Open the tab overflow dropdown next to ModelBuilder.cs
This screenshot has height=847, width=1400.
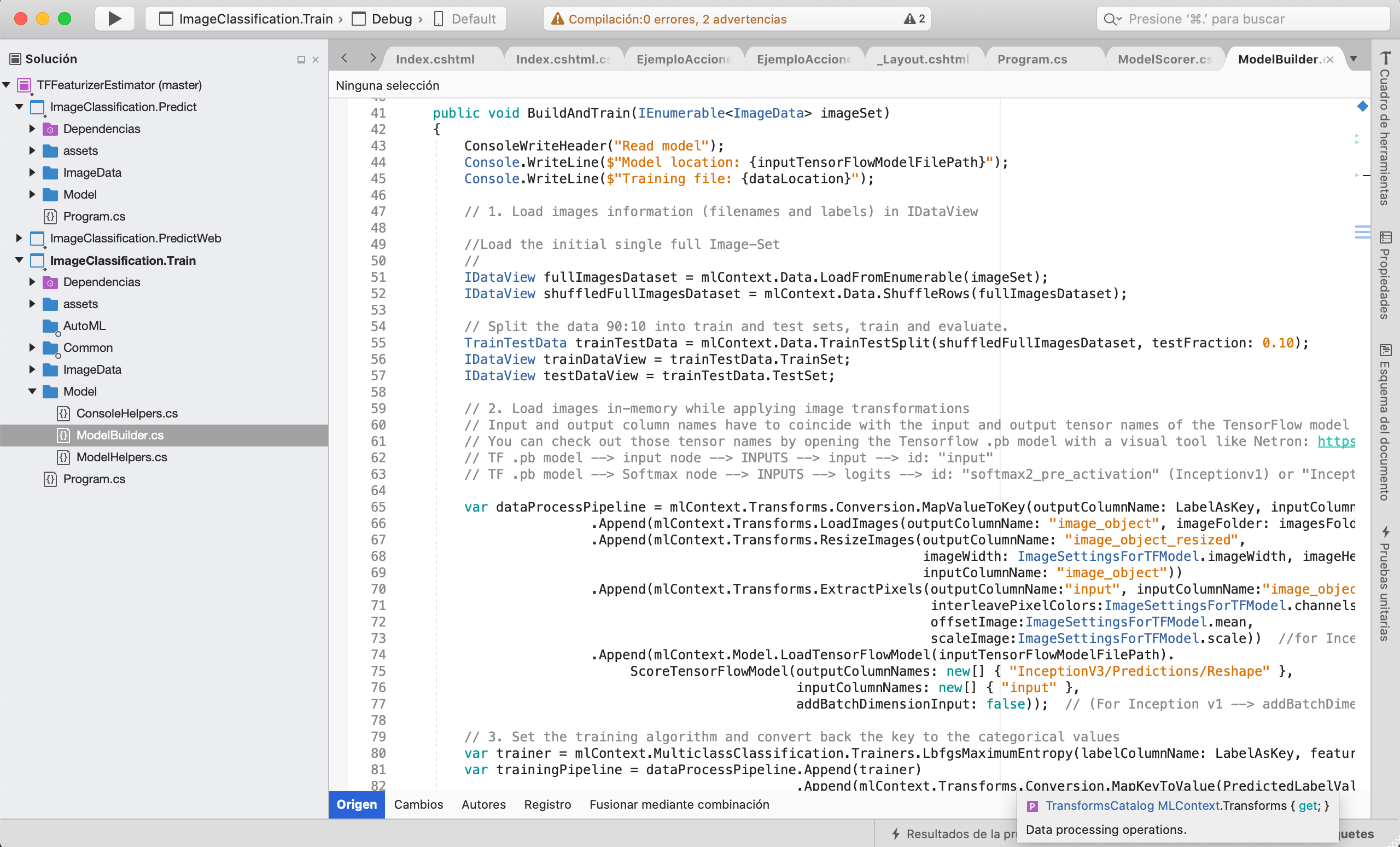[x=1355, y=59]
